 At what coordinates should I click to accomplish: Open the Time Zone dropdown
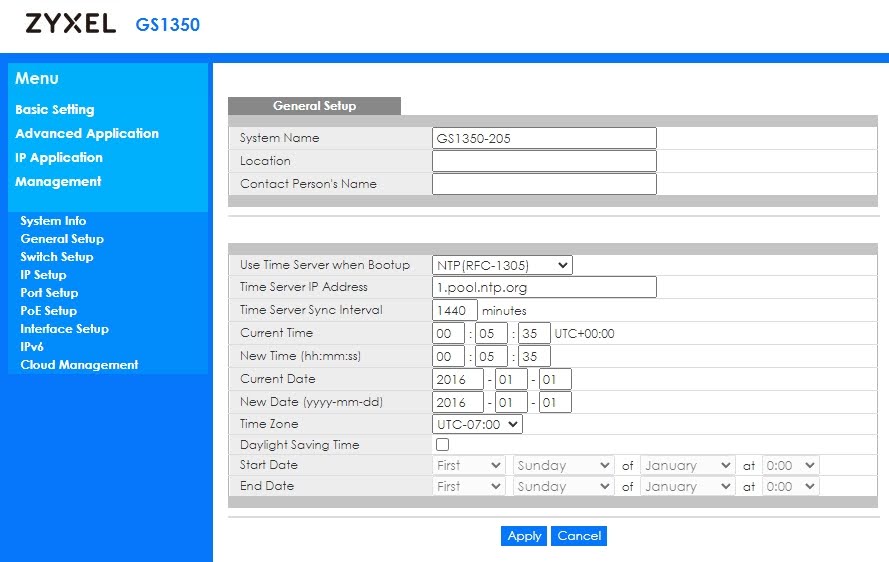(x=477, y=424)
